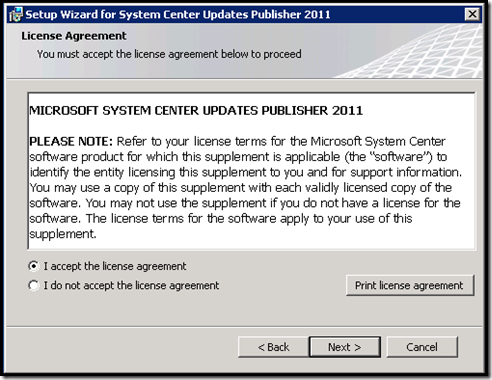Click the window title 'Setup Wizard for System Center Updates Publisher 2011'
This screenshot has width=492, height=380.
point(178,14)
